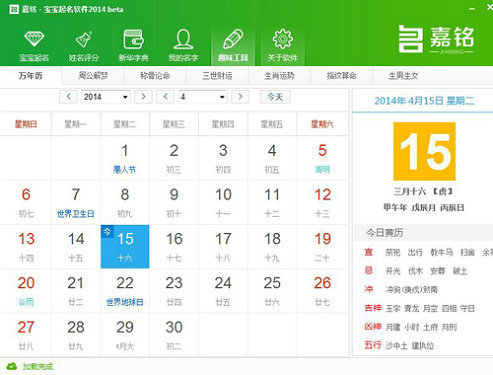Click the 冲 label in almanac

pyautogui.click(x=368, y=289)
